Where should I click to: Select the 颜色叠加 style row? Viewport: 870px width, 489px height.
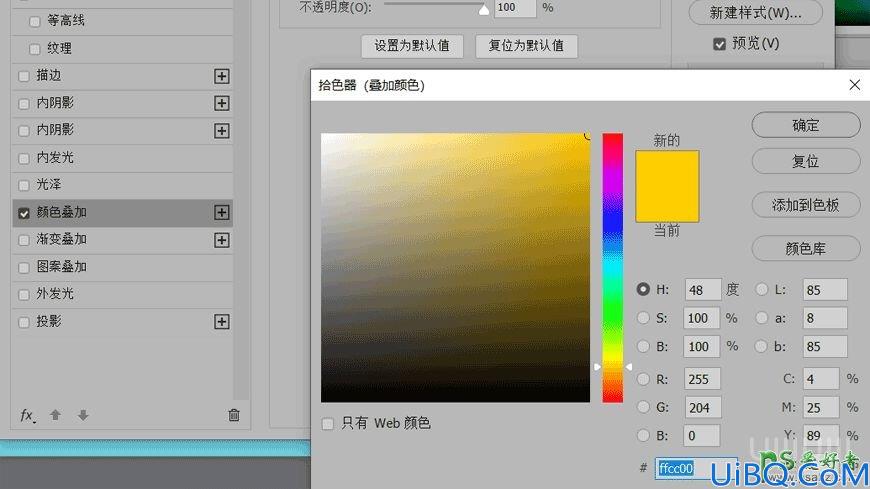[122, 213]
